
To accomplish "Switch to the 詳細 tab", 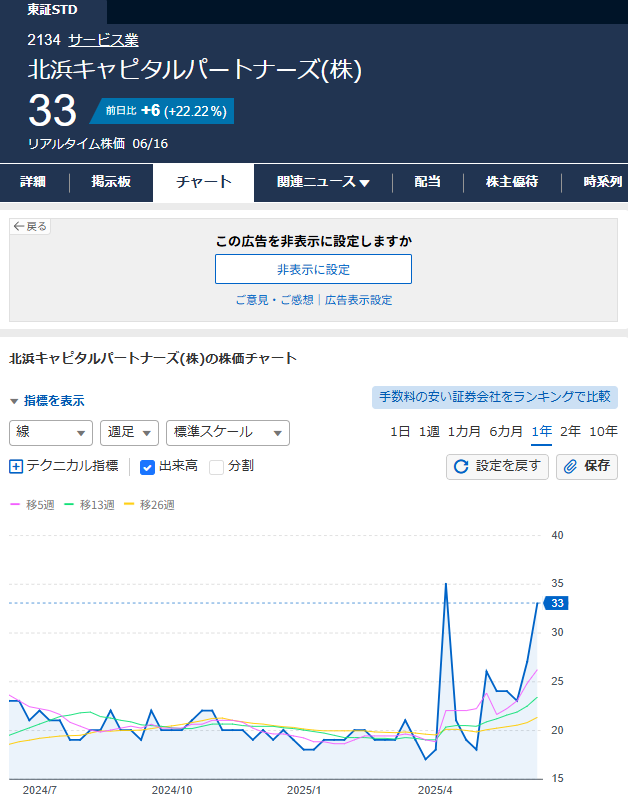I will (33, 182).
